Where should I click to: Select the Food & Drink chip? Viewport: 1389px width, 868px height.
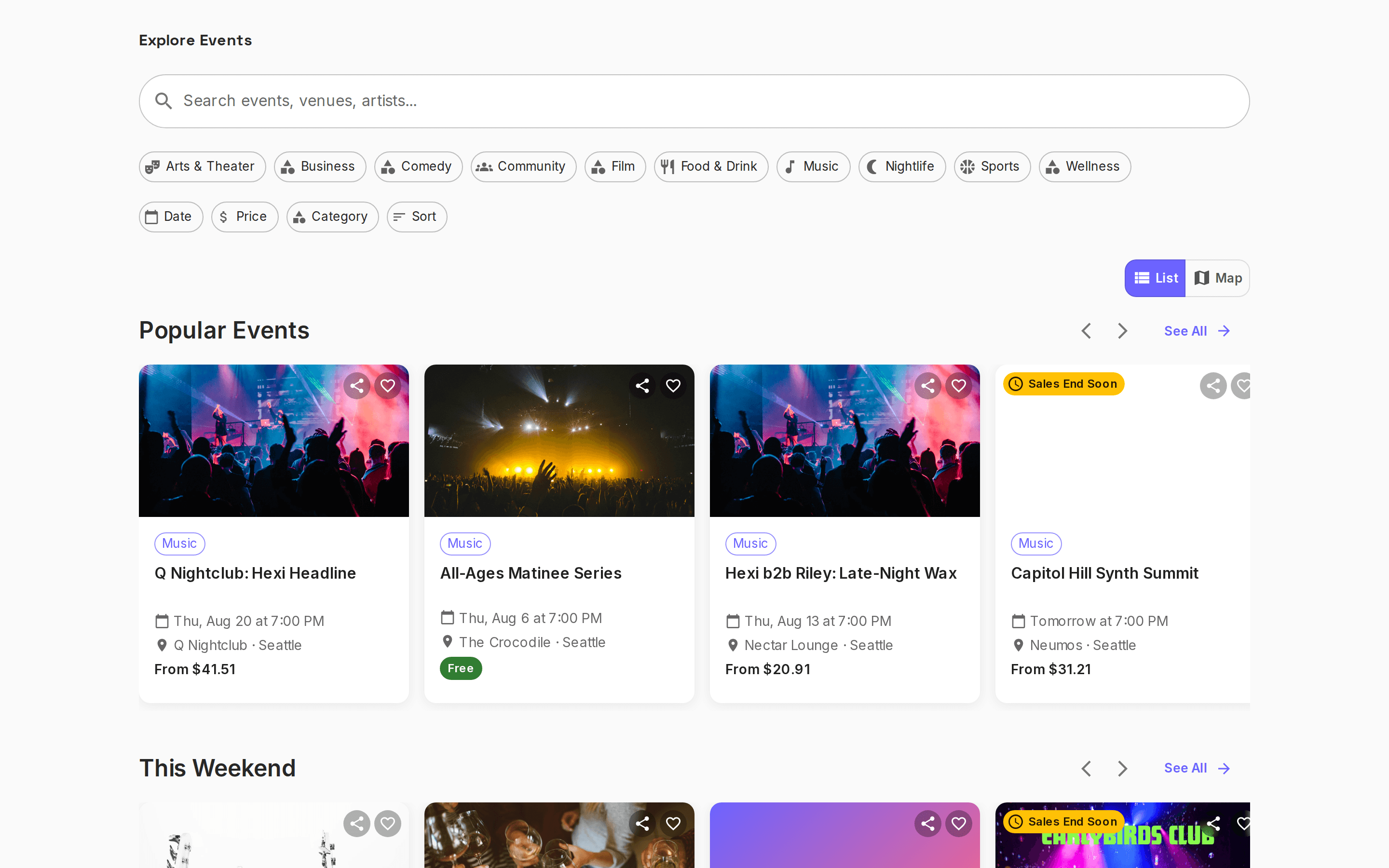(710, 166)
